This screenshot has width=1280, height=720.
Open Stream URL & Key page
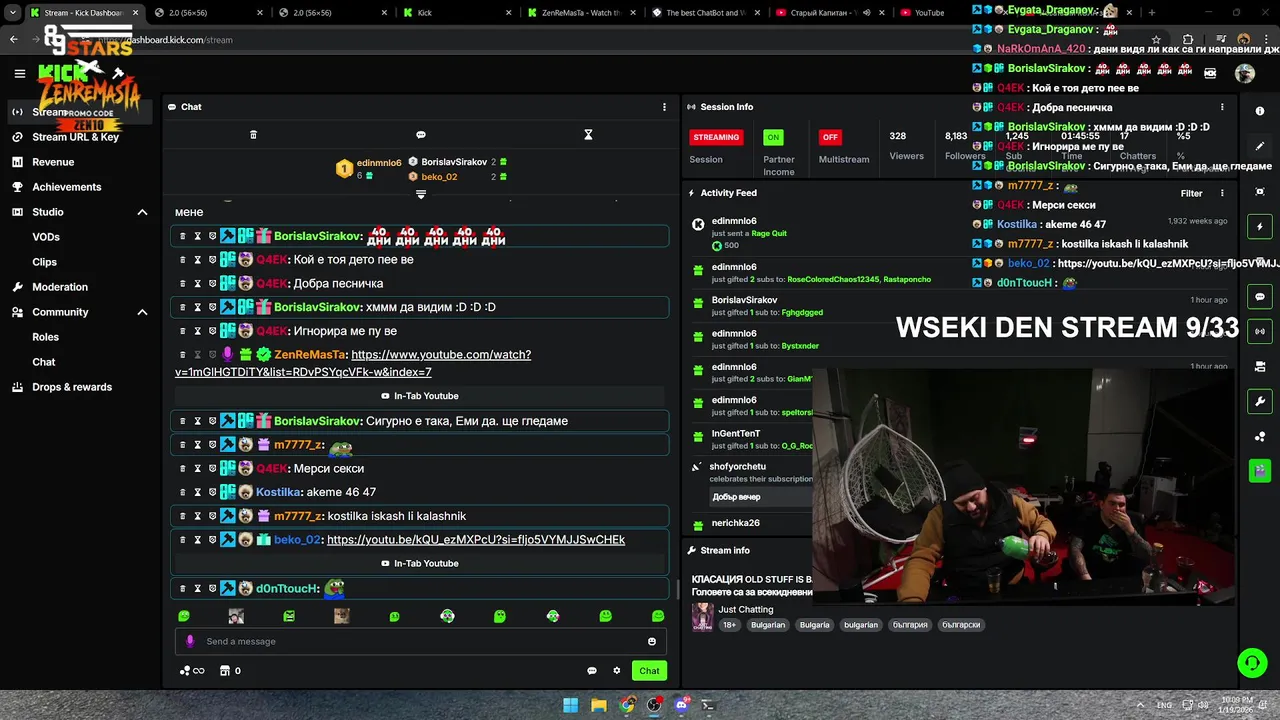pos(75,137)
